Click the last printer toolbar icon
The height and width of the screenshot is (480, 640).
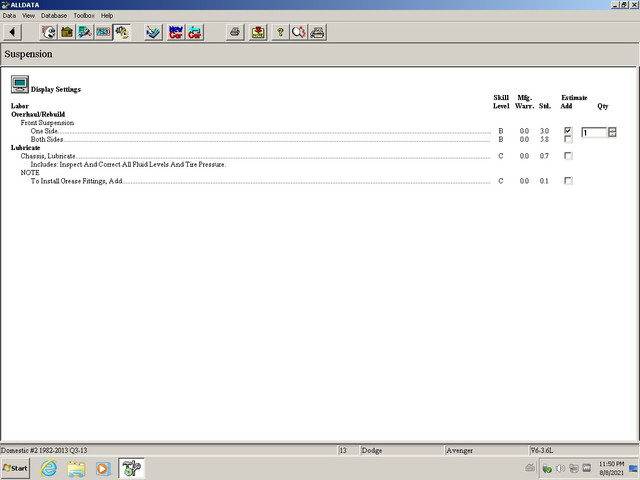[x=317, y=32]
